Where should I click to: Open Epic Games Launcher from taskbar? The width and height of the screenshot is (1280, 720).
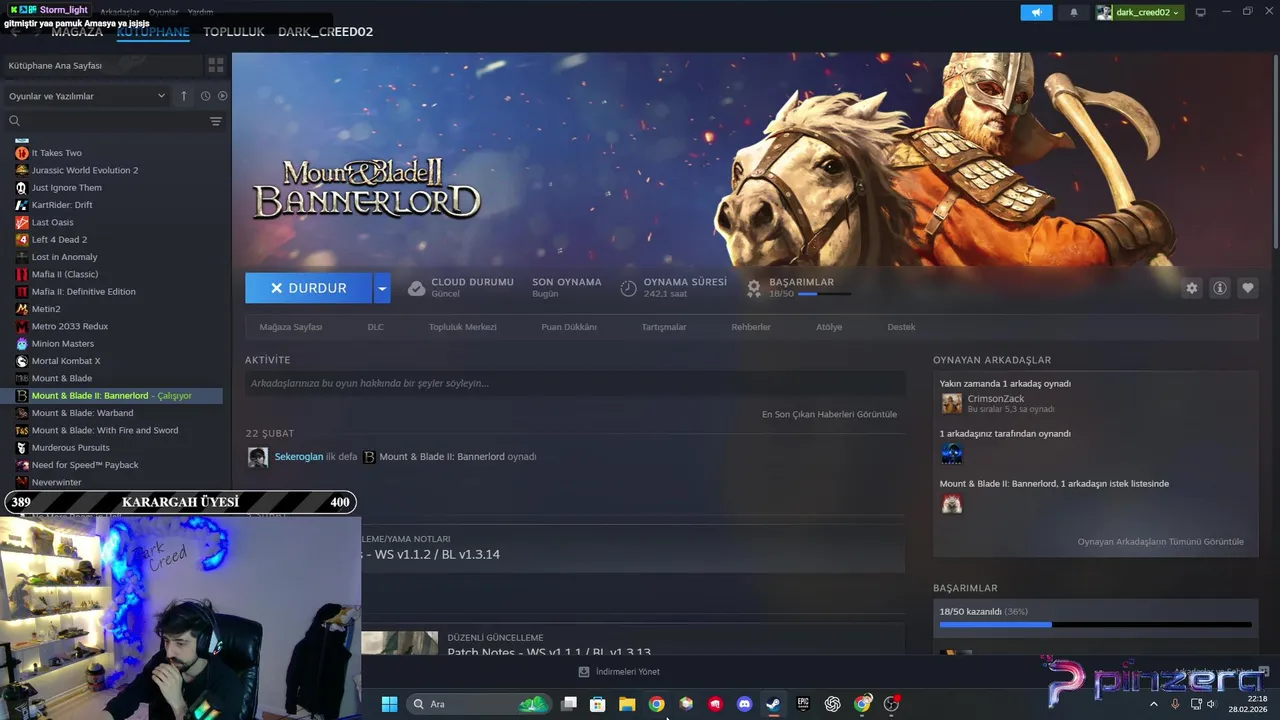(x=803, y=704)
